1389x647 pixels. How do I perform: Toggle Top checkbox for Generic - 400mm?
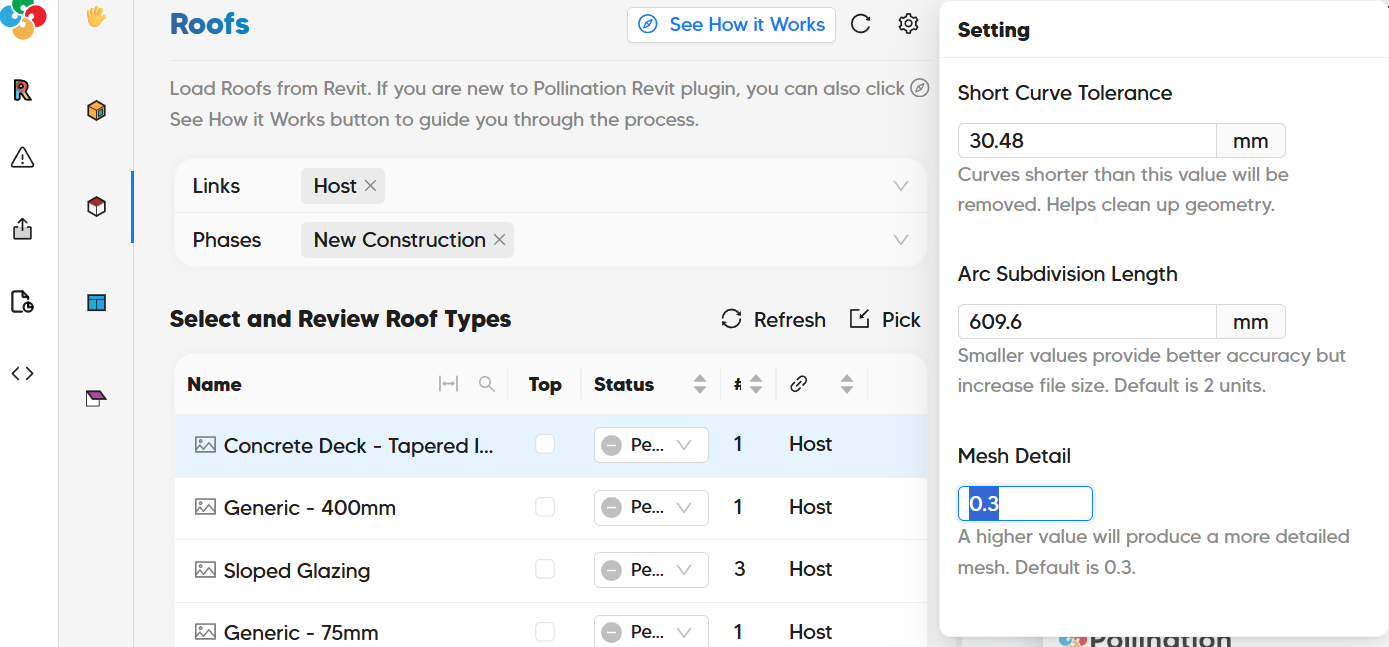tap(545, 507)
